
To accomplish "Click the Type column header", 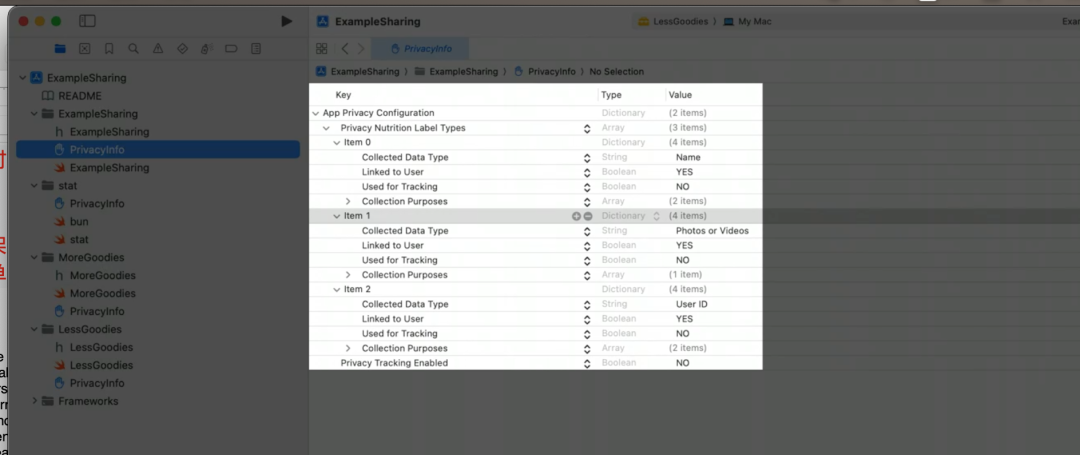I will [x=612, y=95].
